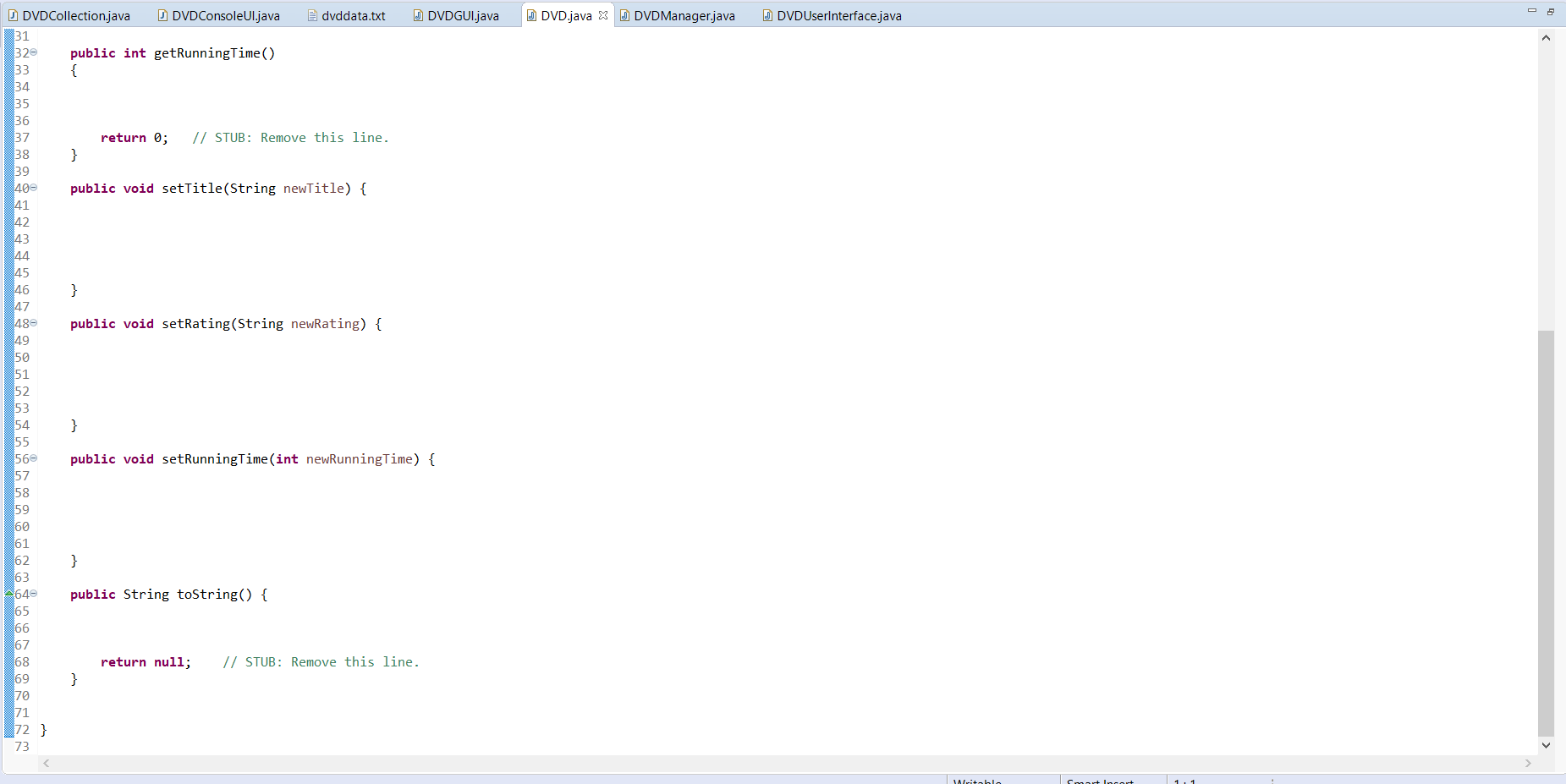Screen dimensions: 1566x784
Task: Click the Java file icon on the active DVD.java tab
Action: pos(531,14)
